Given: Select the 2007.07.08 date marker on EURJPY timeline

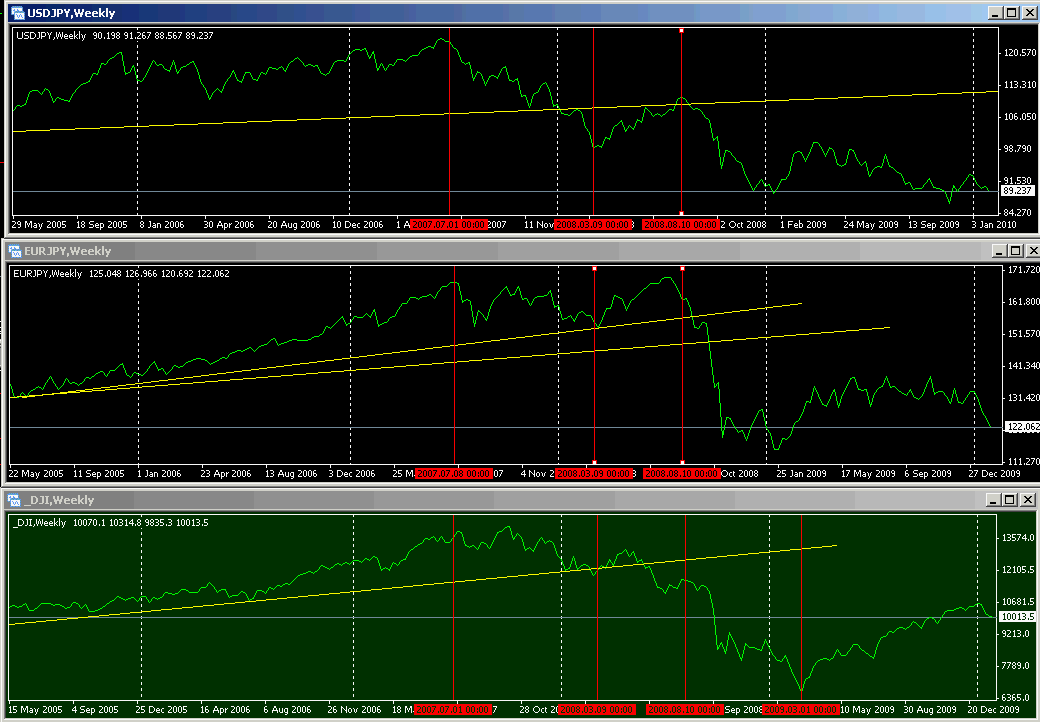Looking at the screenshot, I should 454,473.
